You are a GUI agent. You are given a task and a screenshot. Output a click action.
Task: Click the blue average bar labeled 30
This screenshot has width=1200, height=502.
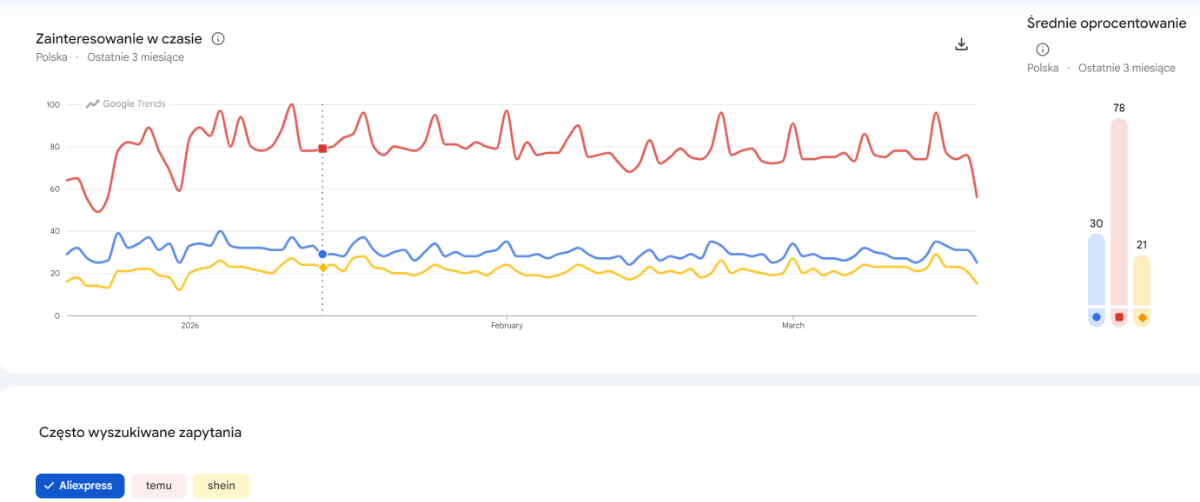coord(1096,268)
